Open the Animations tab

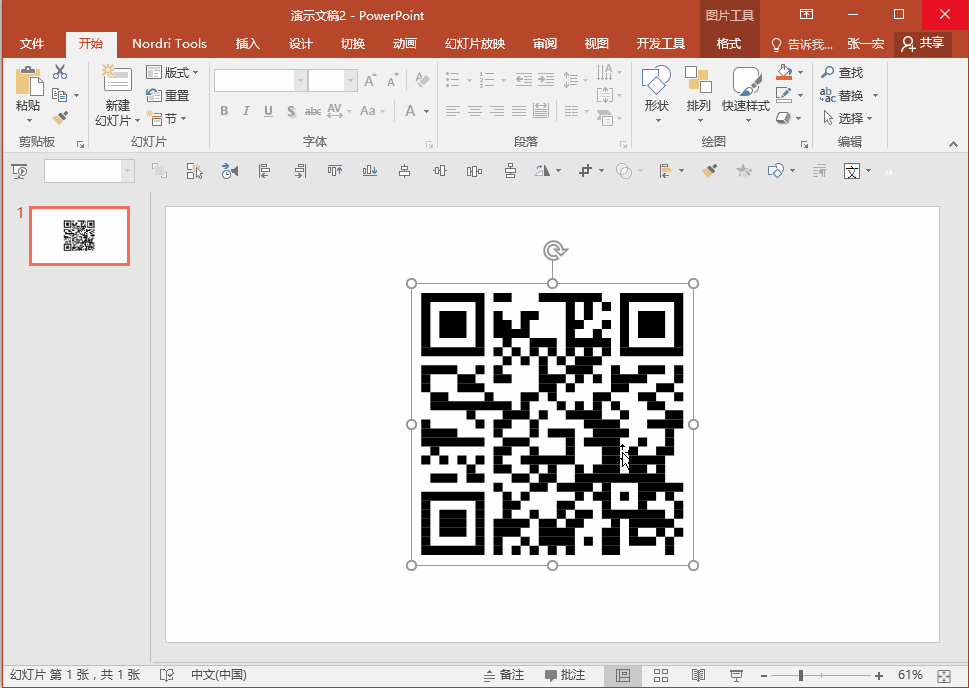point(405,43)
